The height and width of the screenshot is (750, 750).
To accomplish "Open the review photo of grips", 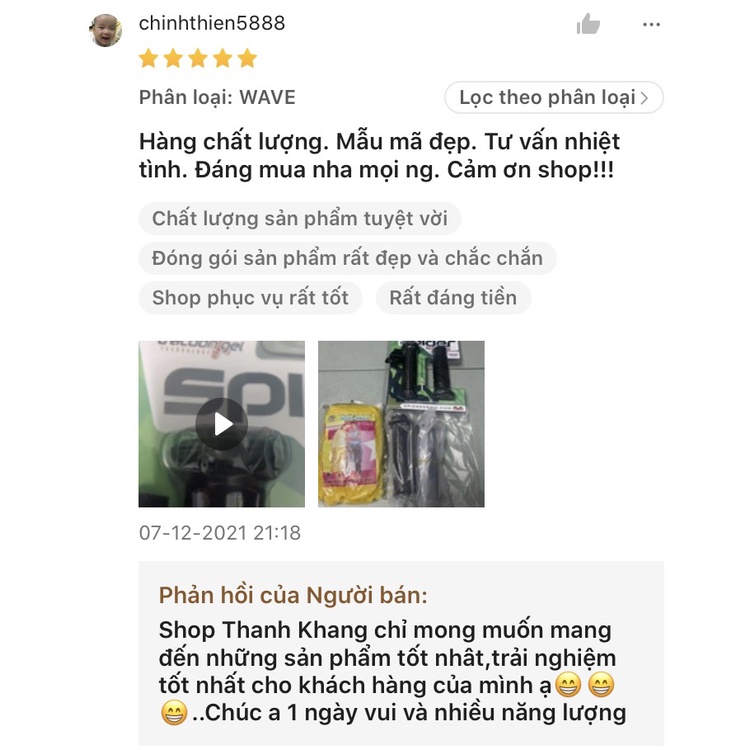I will coord(401,424).
